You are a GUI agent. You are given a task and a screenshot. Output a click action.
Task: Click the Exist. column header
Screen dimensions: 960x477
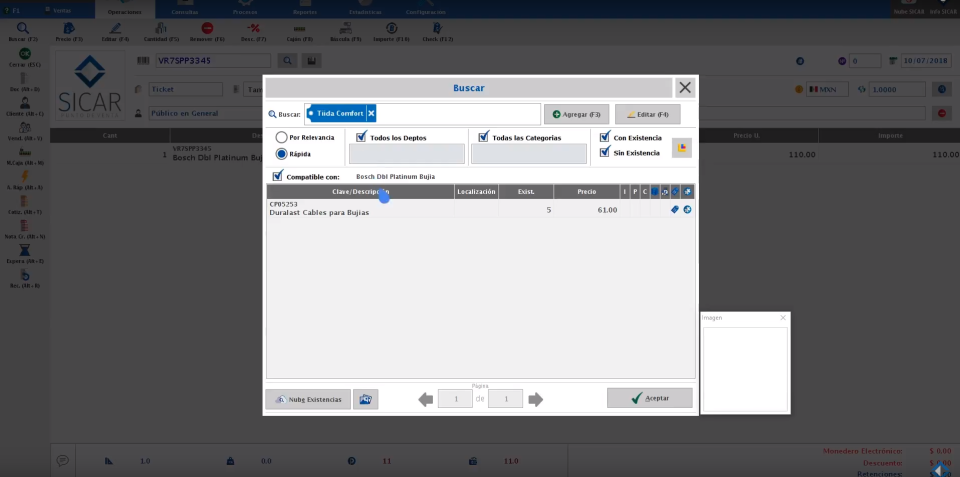[x=526, y=192]
